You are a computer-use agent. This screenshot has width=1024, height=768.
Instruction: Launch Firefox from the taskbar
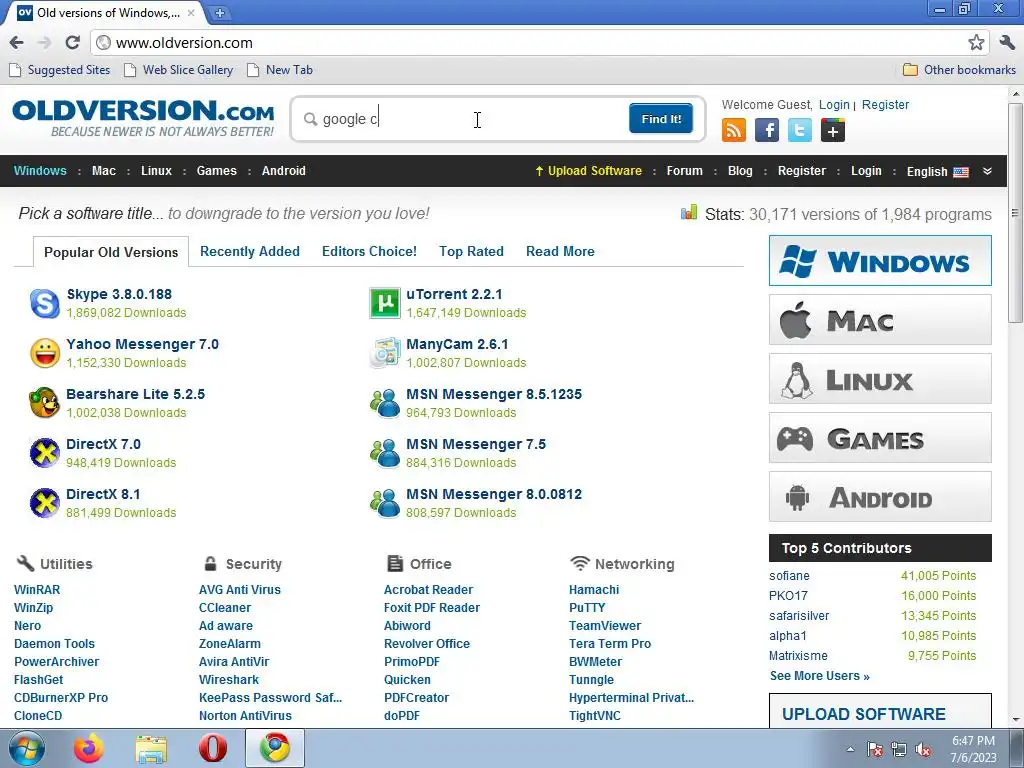tap(88, 748)
